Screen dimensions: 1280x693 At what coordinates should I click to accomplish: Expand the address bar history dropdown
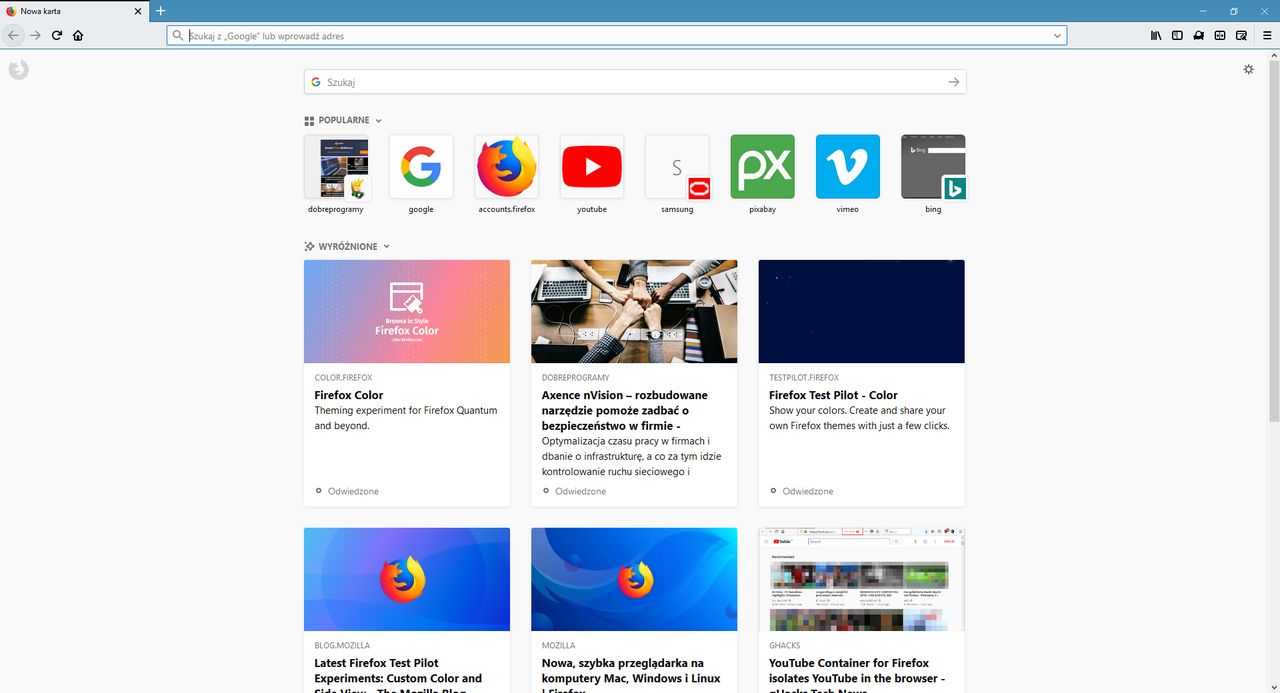click(1057, 36)
